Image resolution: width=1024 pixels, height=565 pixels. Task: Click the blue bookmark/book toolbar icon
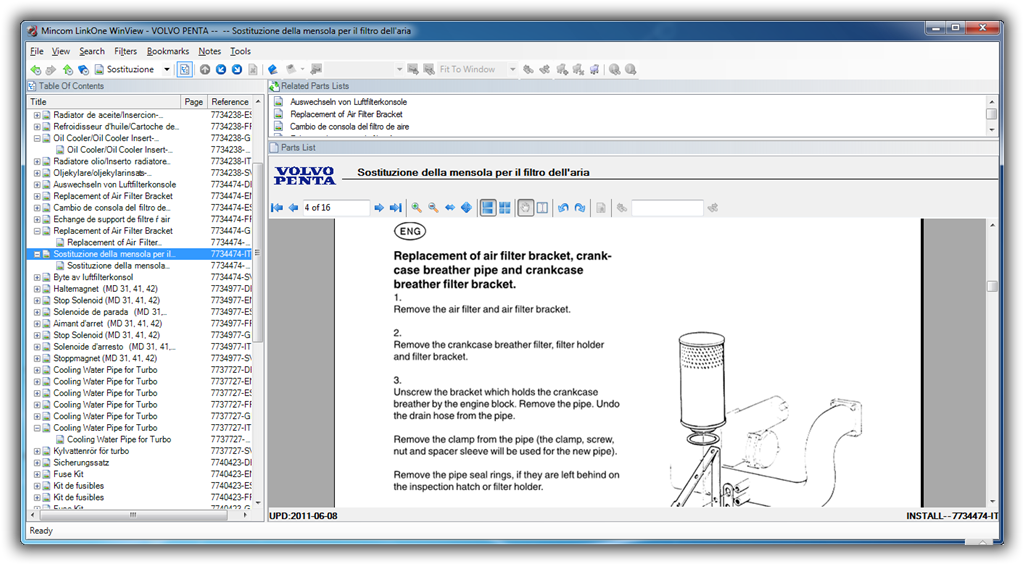273,69
